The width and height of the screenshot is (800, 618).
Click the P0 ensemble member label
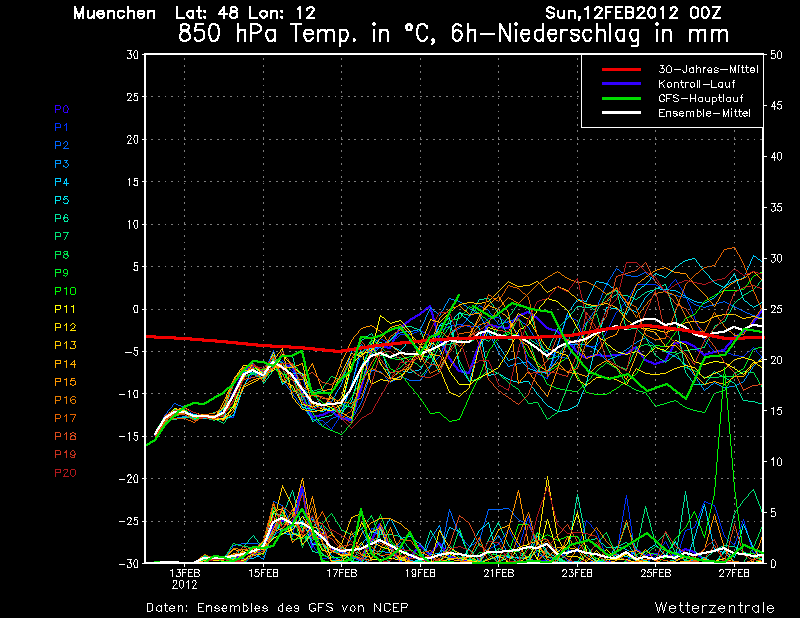pos(62,109)
